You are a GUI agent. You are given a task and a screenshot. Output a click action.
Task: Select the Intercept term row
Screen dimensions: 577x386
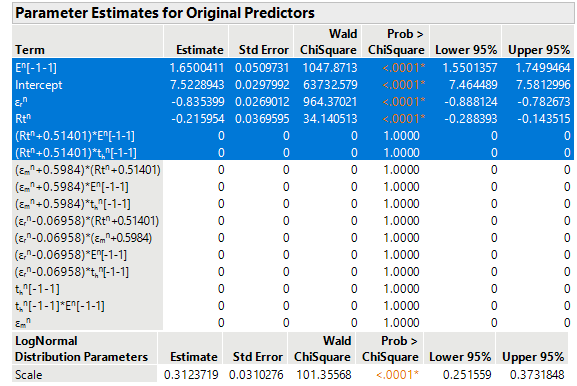point(293,85)
